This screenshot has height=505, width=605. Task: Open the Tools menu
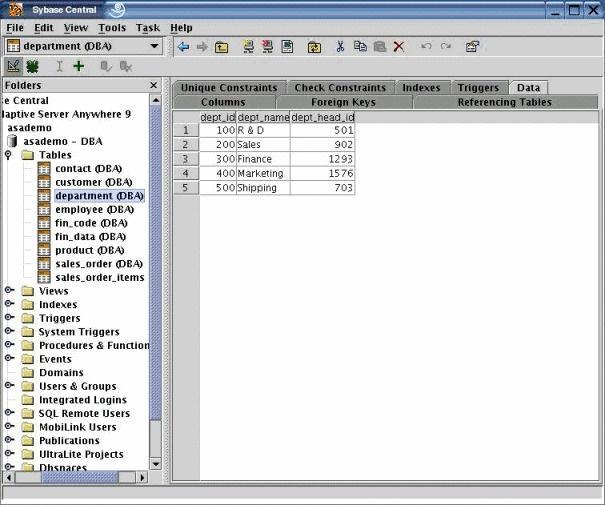pos(112,28)
